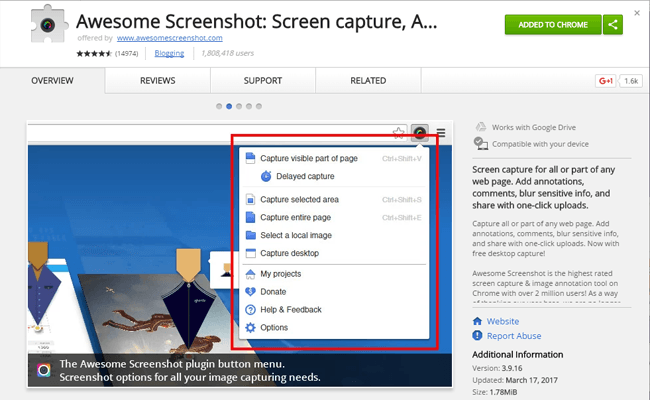The width and height of the screenshot is (650, 400).
Task: Click the Options gear icon
Action: pos(250,327)
